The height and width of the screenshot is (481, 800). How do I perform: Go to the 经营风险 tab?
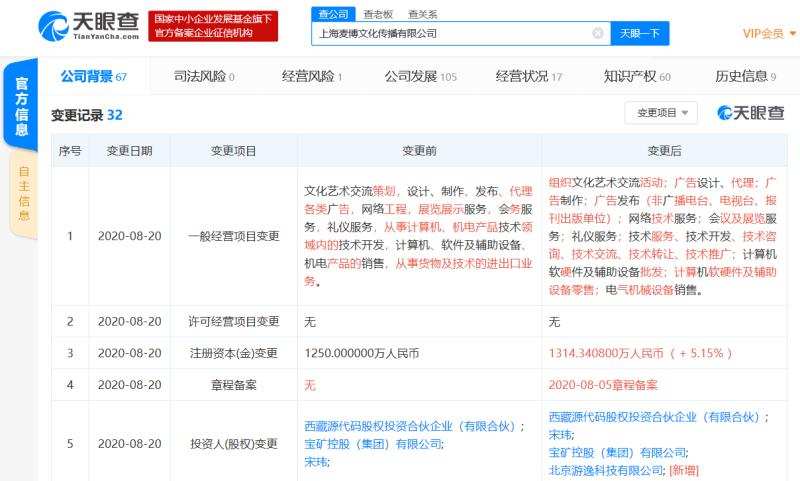point(312,76)
